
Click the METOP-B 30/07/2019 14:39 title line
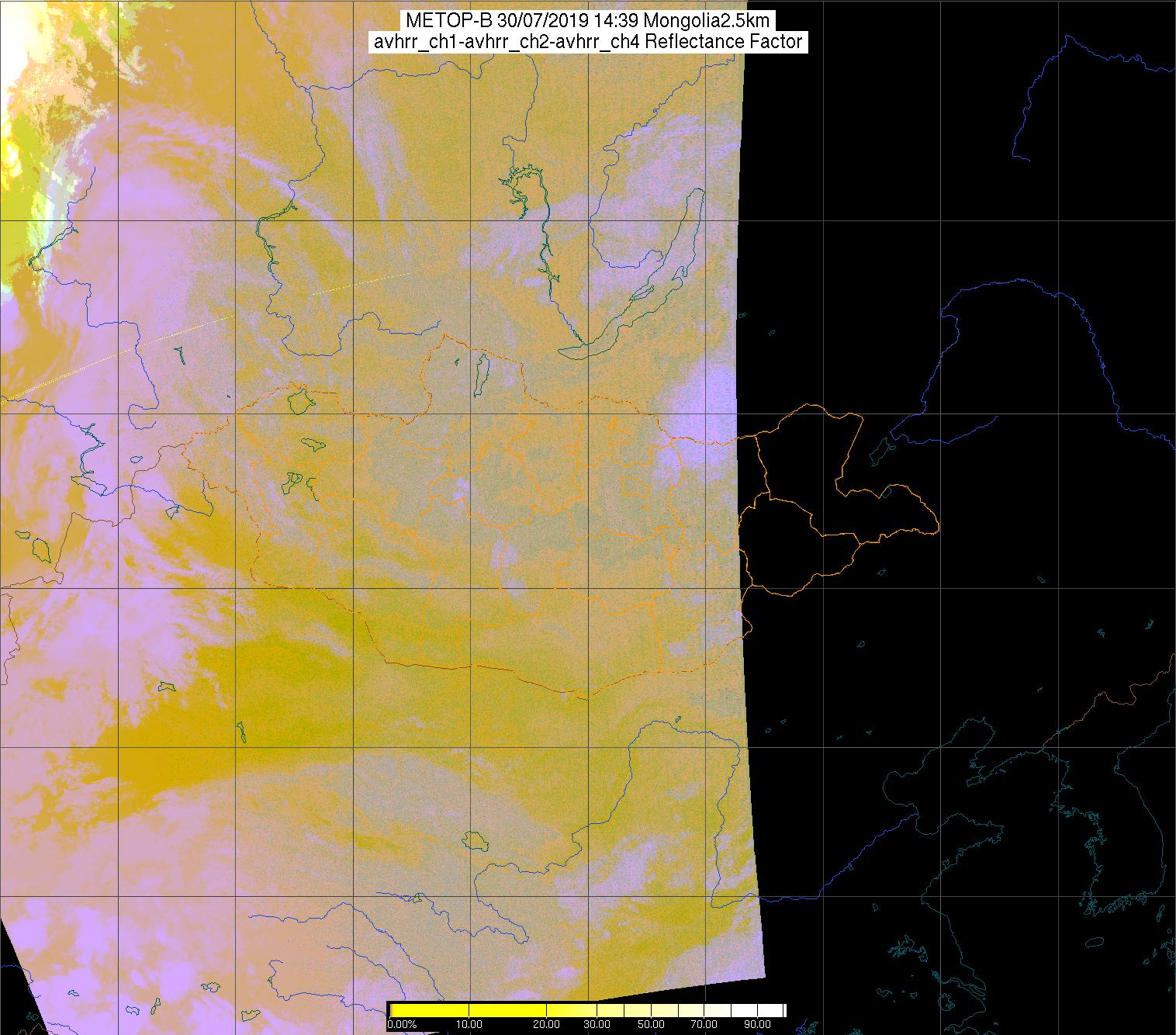(x=588, y=21)
